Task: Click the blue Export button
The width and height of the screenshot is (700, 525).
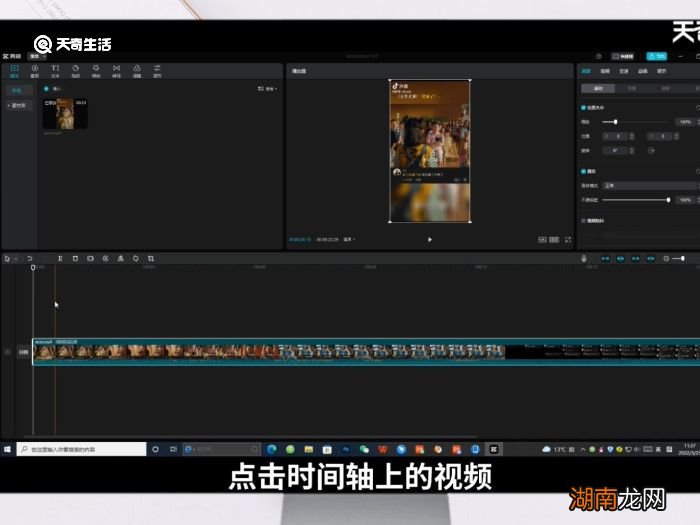Action: pyautogui.click(x=657, y=56)
